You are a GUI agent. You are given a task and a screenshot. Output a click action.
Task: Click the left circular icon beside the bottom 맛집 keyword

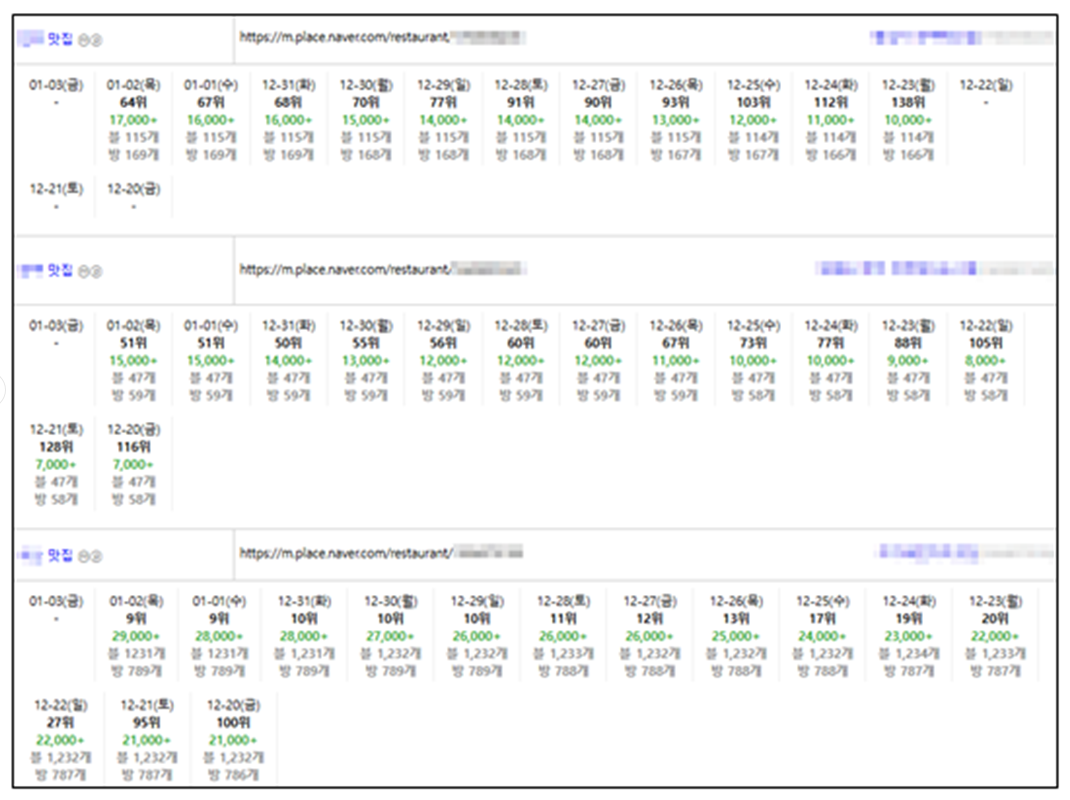83,556
